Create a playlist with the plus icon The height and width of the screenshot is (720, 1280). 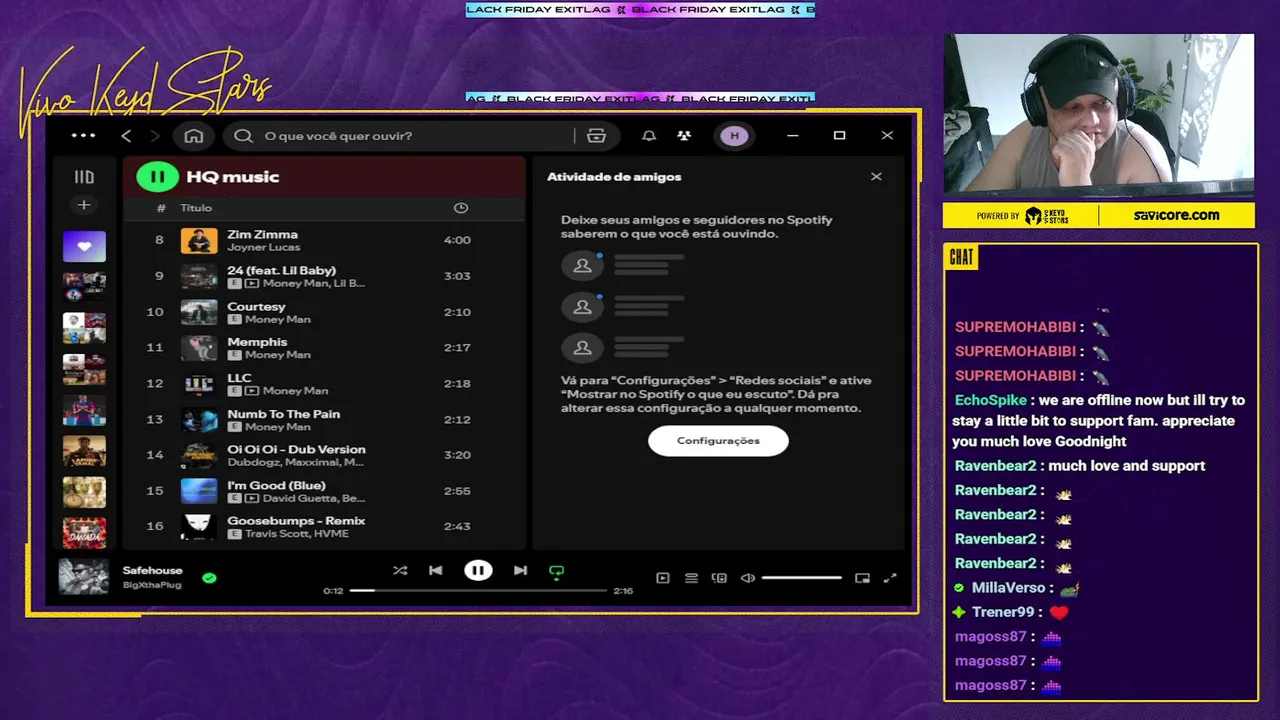[x=84, y=205]
